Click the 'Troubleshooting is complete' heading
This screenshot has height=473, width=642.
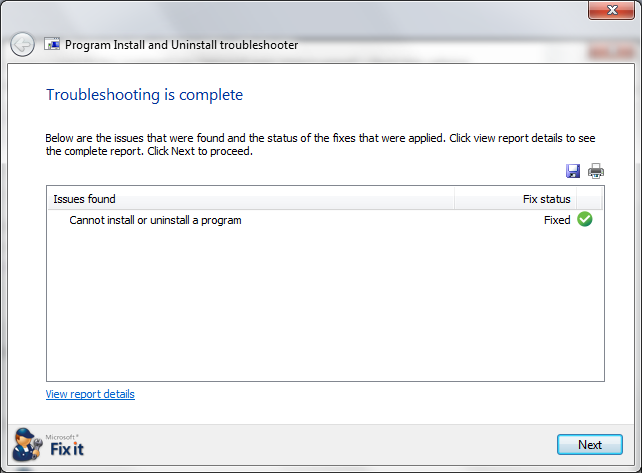point(145,95)
